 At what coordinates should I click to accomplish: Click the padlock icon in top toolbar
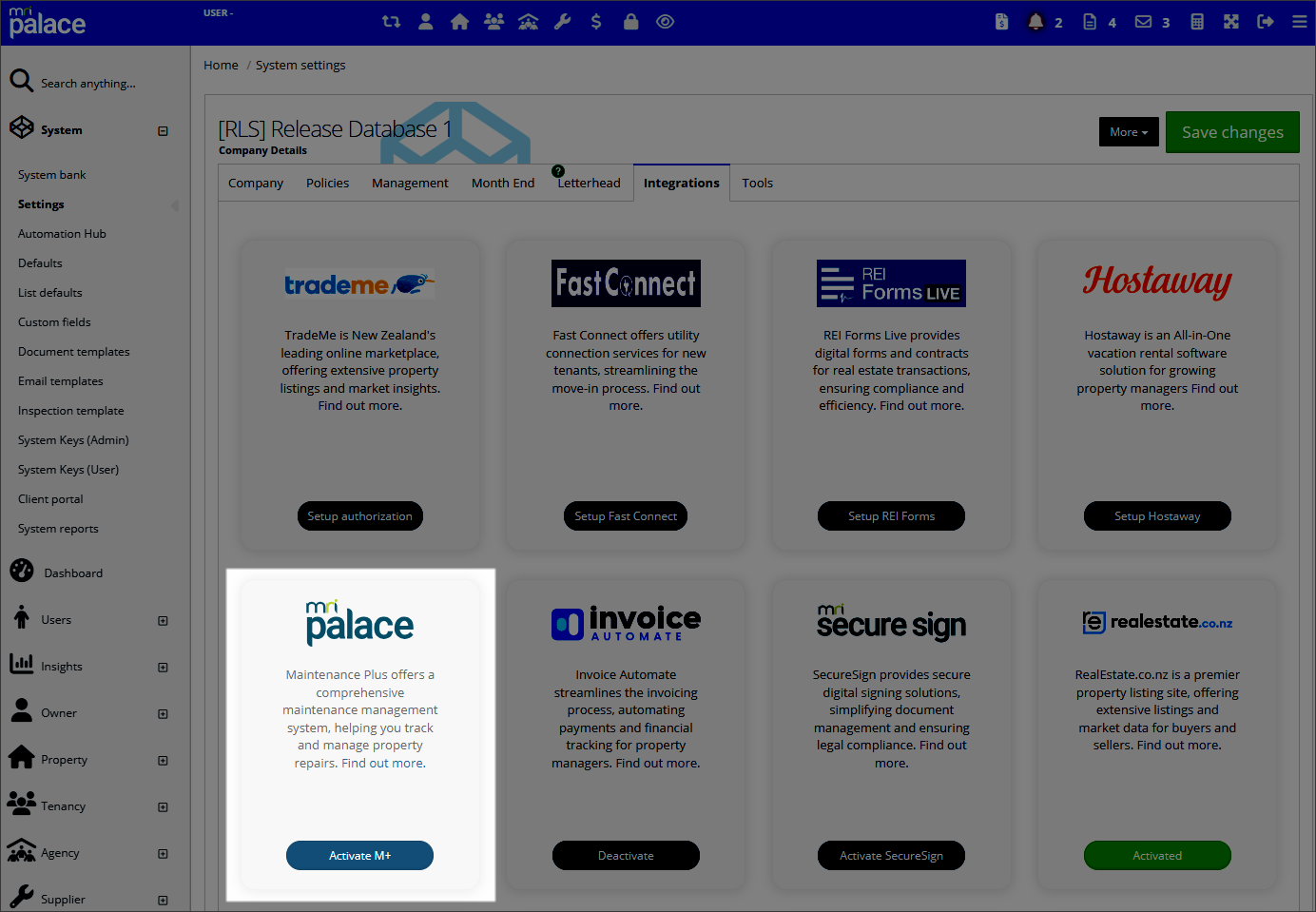pyautogui.click(x=630, y=22)
